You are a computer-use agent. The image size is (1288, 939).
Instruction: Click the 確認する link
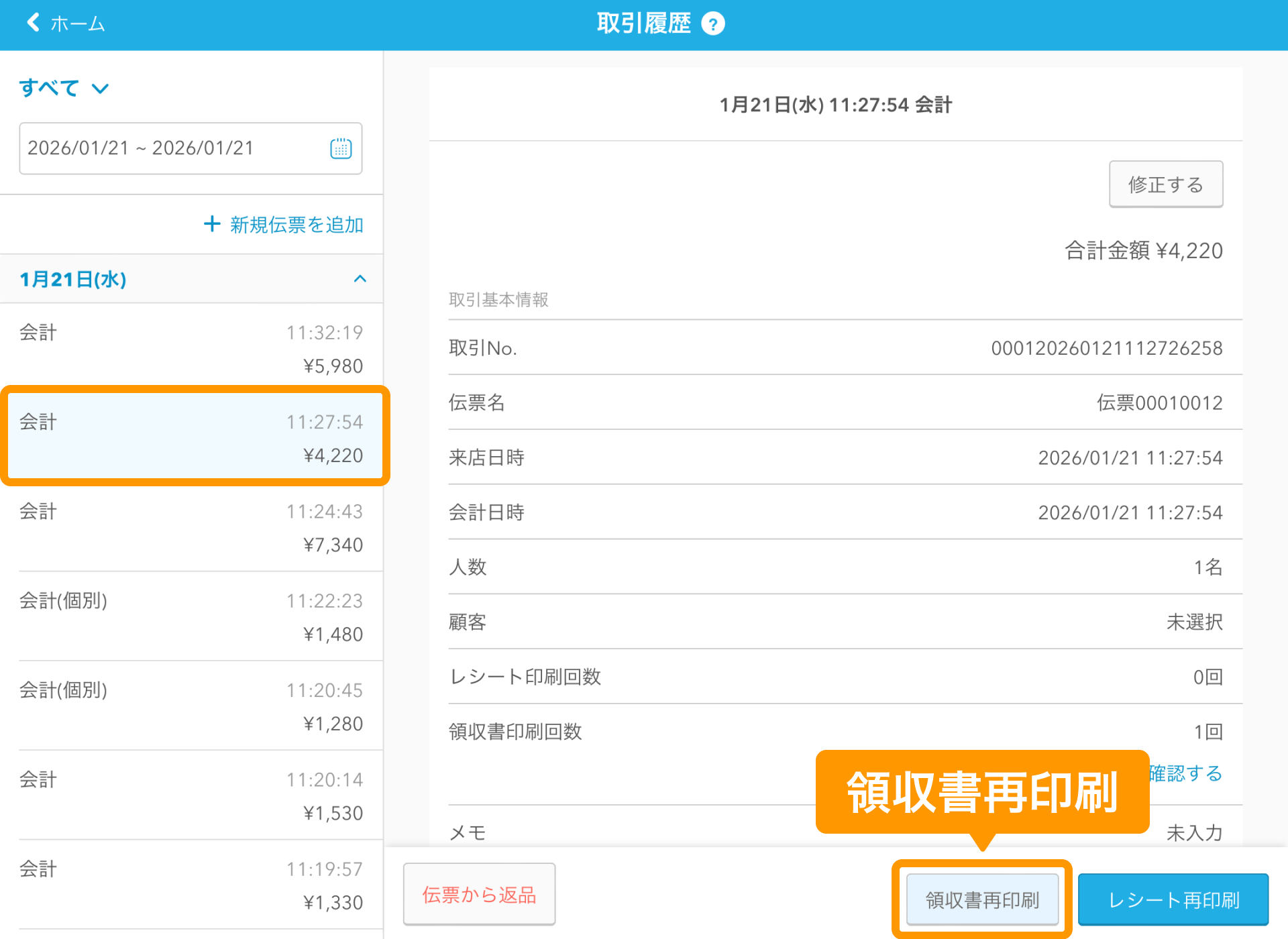1186,773
